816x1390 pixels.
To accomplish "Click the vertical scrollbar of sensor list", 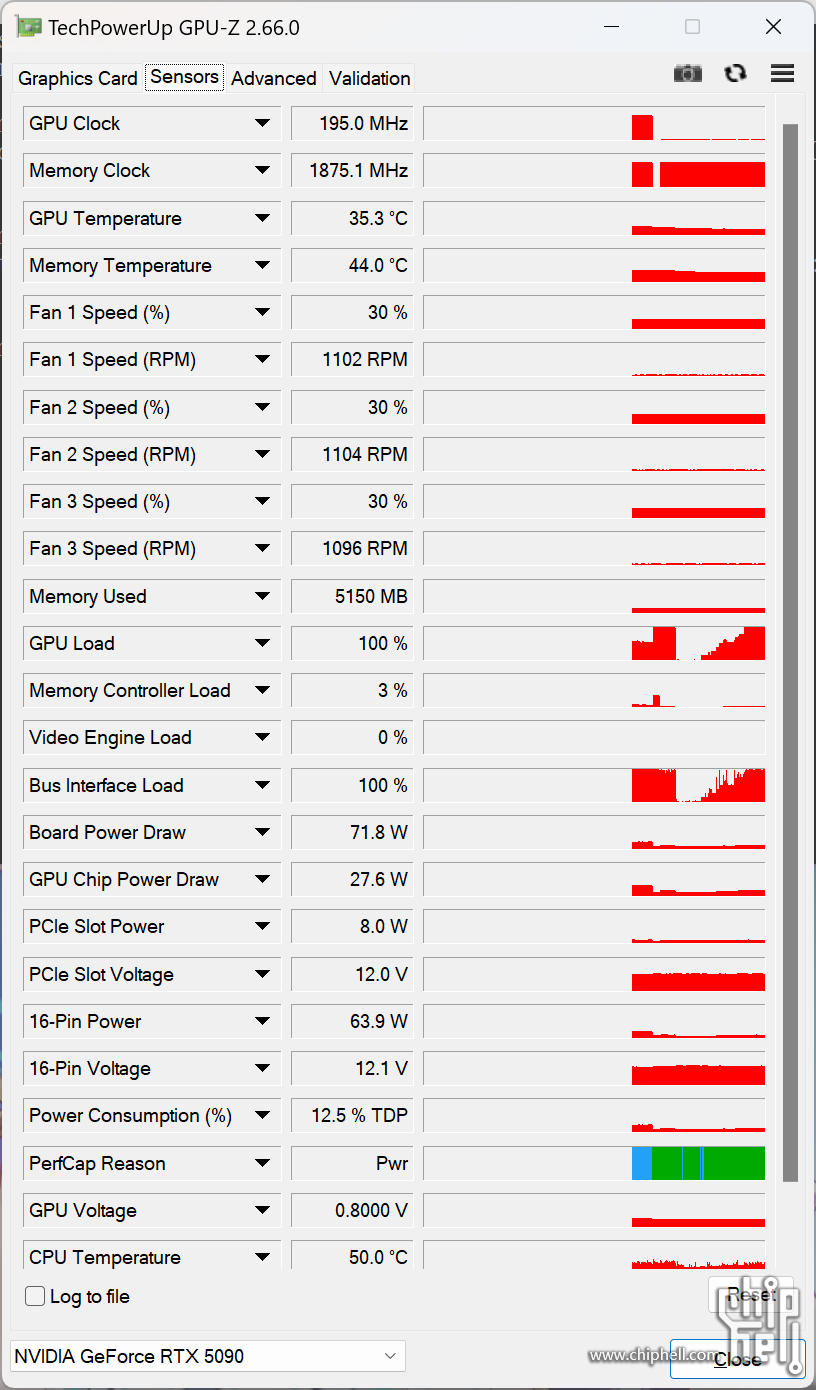I will point(790,650).
